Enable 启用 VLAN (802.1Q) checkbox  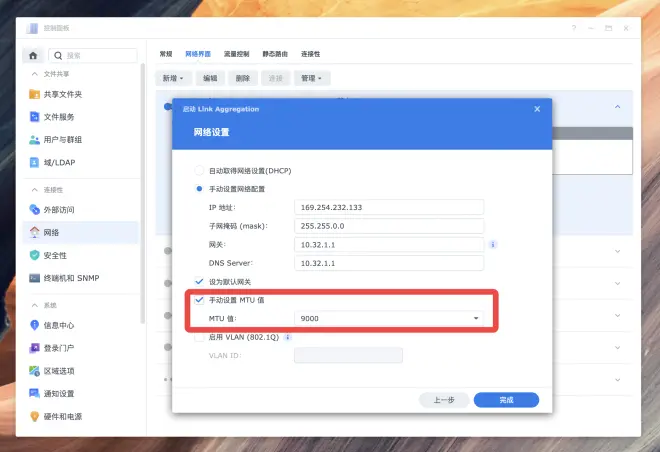pyautogui.click(x=199, y=337)
